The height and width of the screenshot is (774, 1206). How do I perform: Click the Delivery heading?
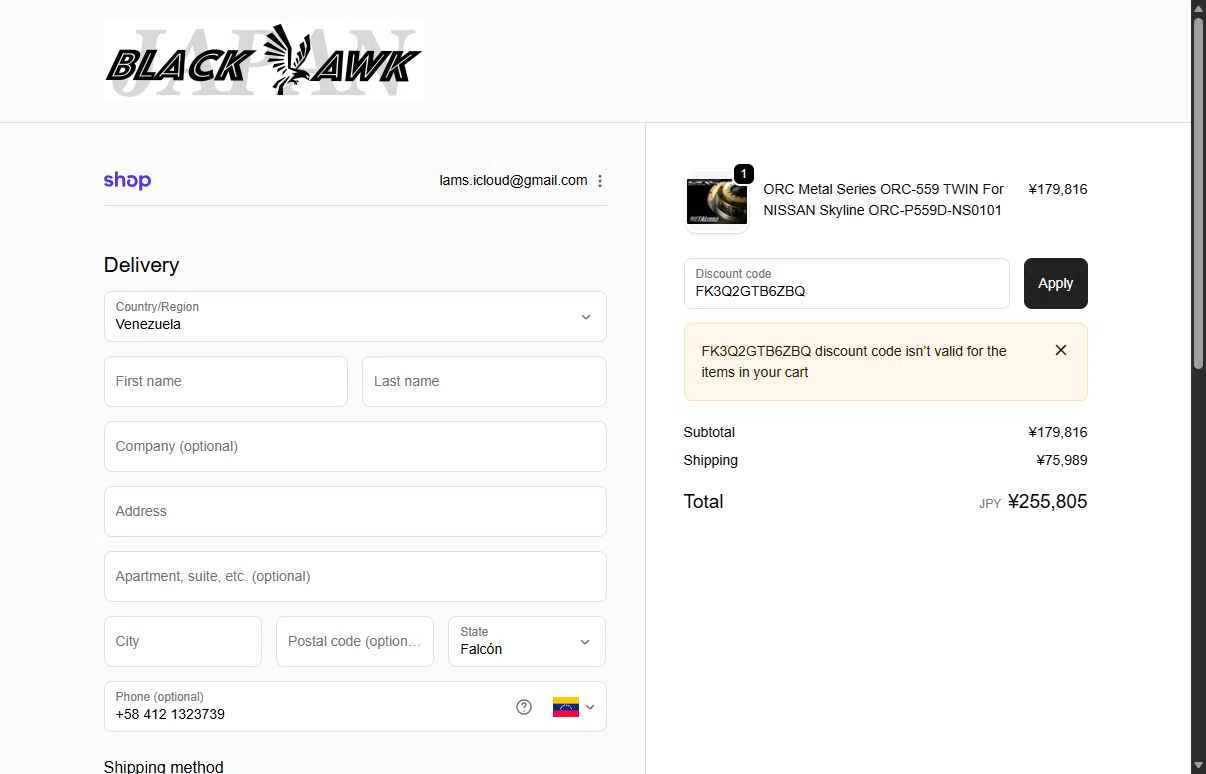[x=141, y=265]
